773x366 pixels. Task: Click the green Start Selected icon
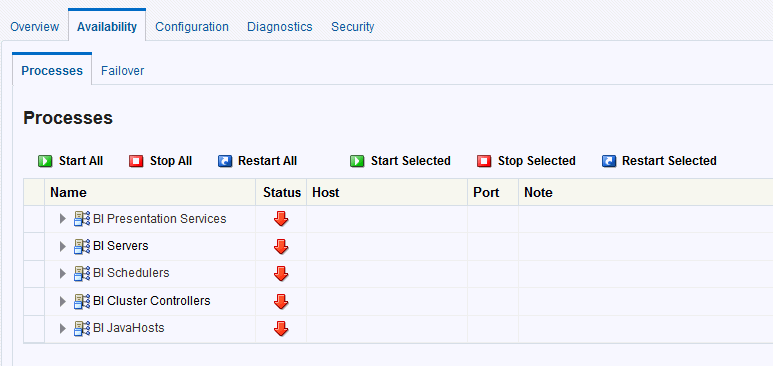point(357,161)
